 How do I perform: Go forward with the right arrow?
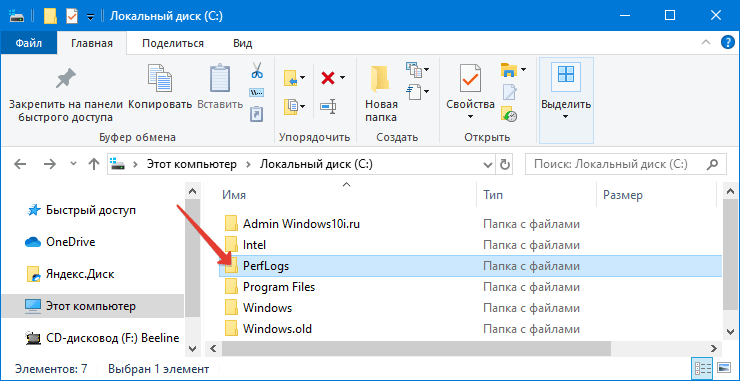coord(50,164)
